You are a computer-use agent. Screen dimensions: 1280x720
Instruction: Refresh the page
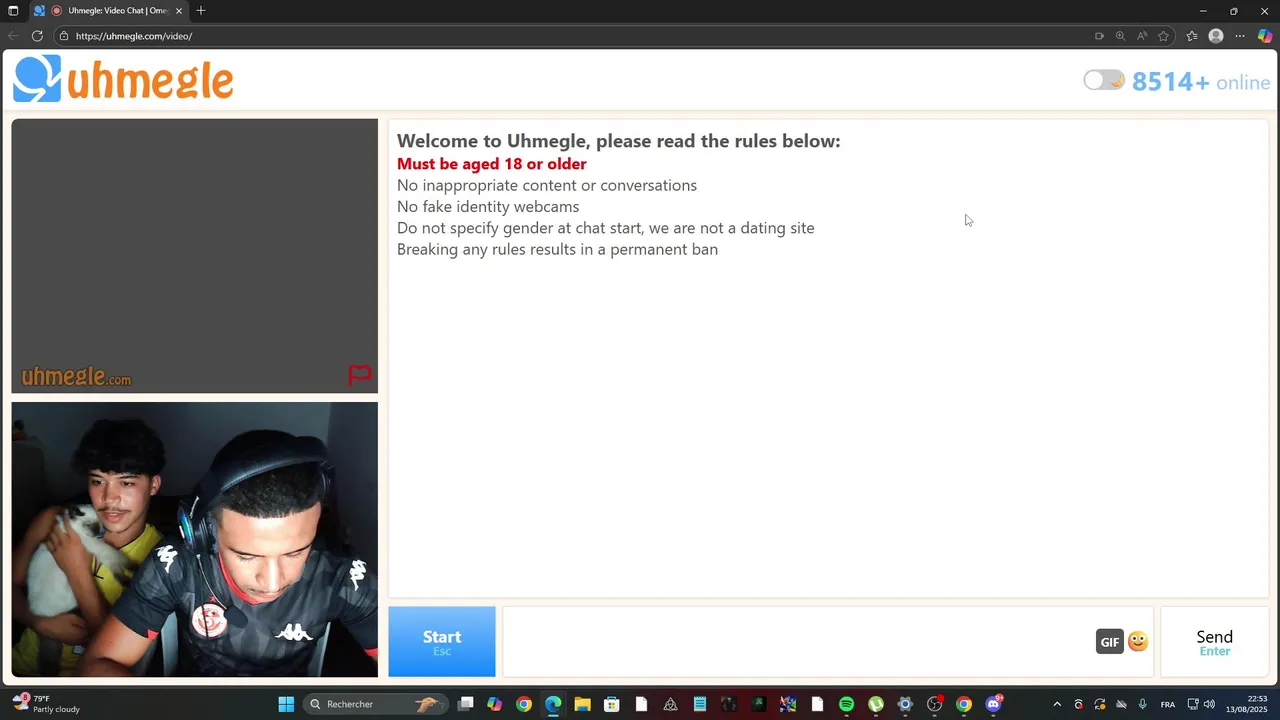[37, 36]
